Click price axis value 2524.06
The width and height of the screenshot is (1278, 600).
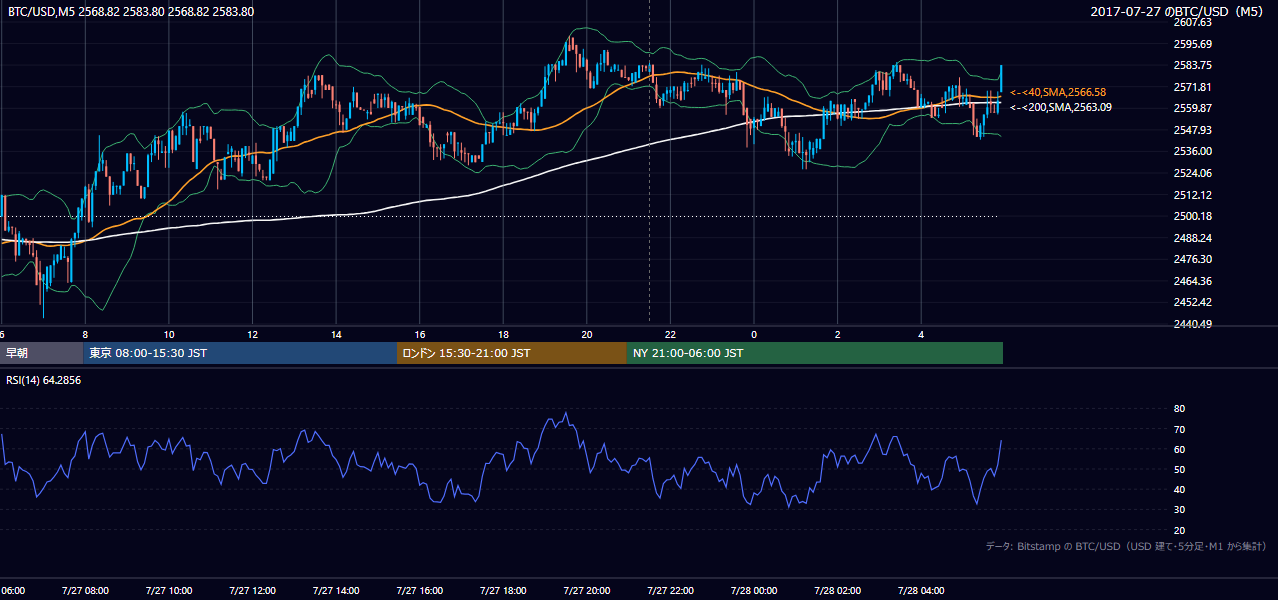pos(1192,173)
